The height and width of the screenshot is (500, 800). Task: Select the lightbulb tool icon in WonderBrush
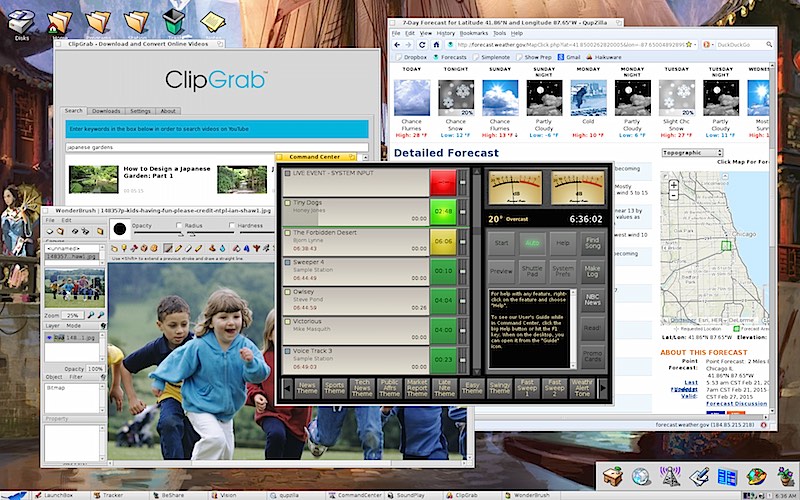tap(124, 248)
